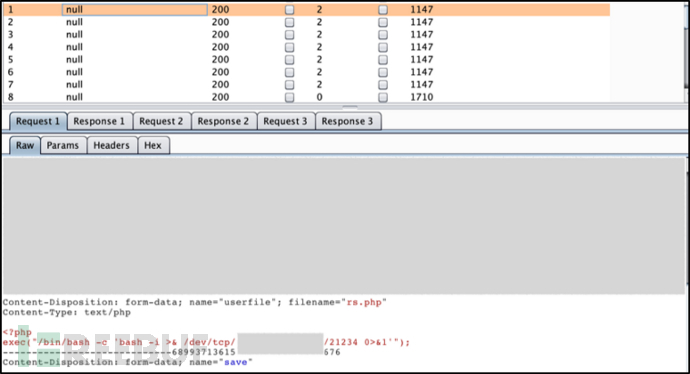Screen dimensions: 690x374
Task: Click the 200 status in row 1
Action: (220, 9)
